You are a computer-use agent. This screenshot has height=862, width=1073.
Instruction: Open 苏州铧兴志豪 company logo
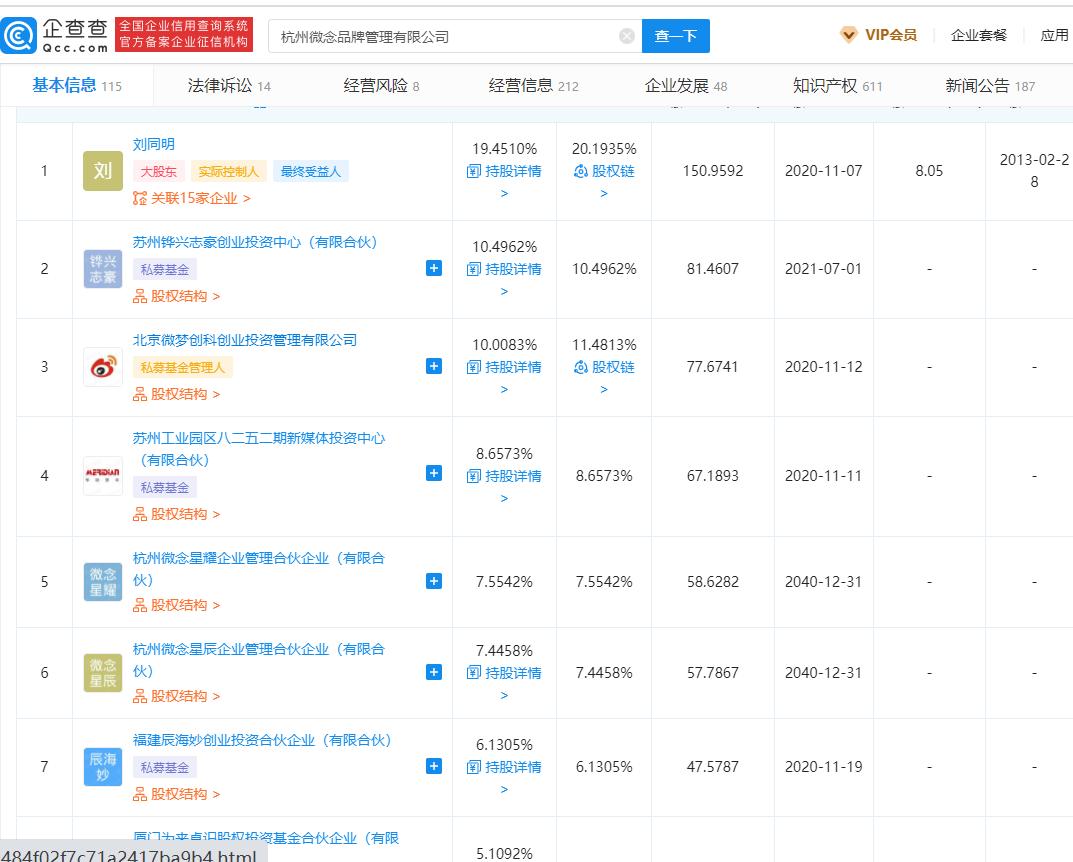point(103,269)
